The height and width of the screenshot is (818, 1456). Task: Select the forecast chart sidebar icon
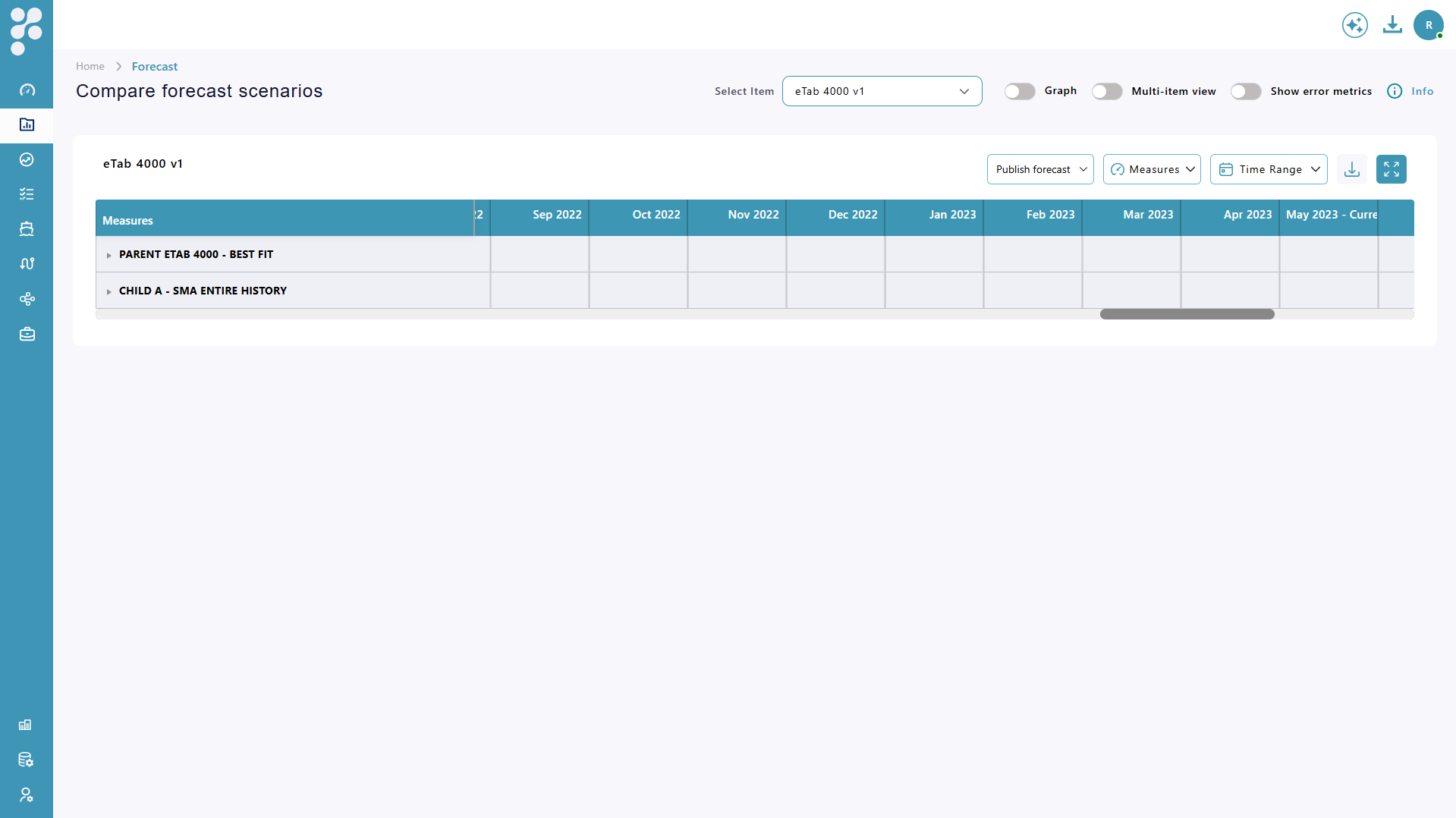tap(27, 124)
